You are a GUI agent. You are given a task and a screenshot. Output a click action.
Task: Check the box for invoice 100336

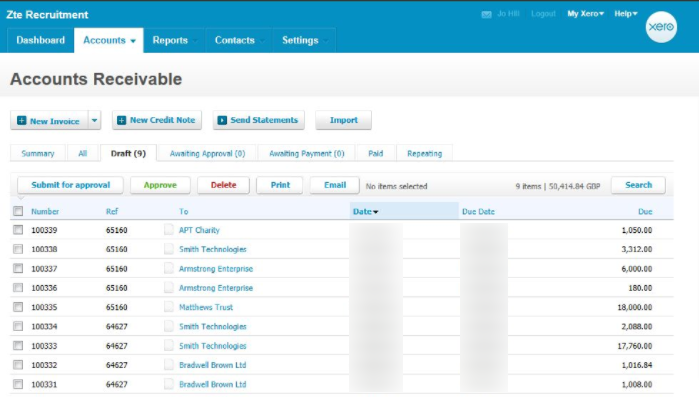[x=18, y=287]
